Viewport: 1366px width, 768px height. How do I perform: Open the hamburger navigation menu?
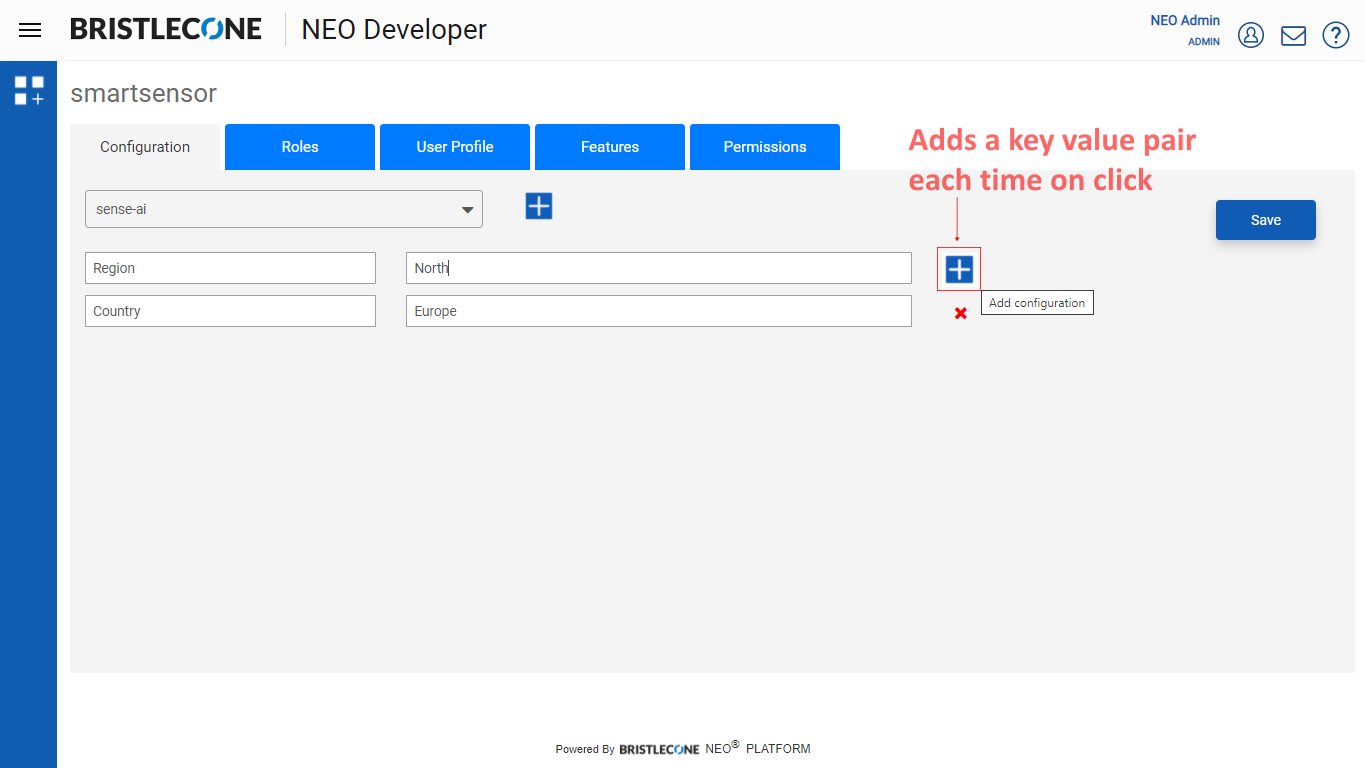click(30, 30)
